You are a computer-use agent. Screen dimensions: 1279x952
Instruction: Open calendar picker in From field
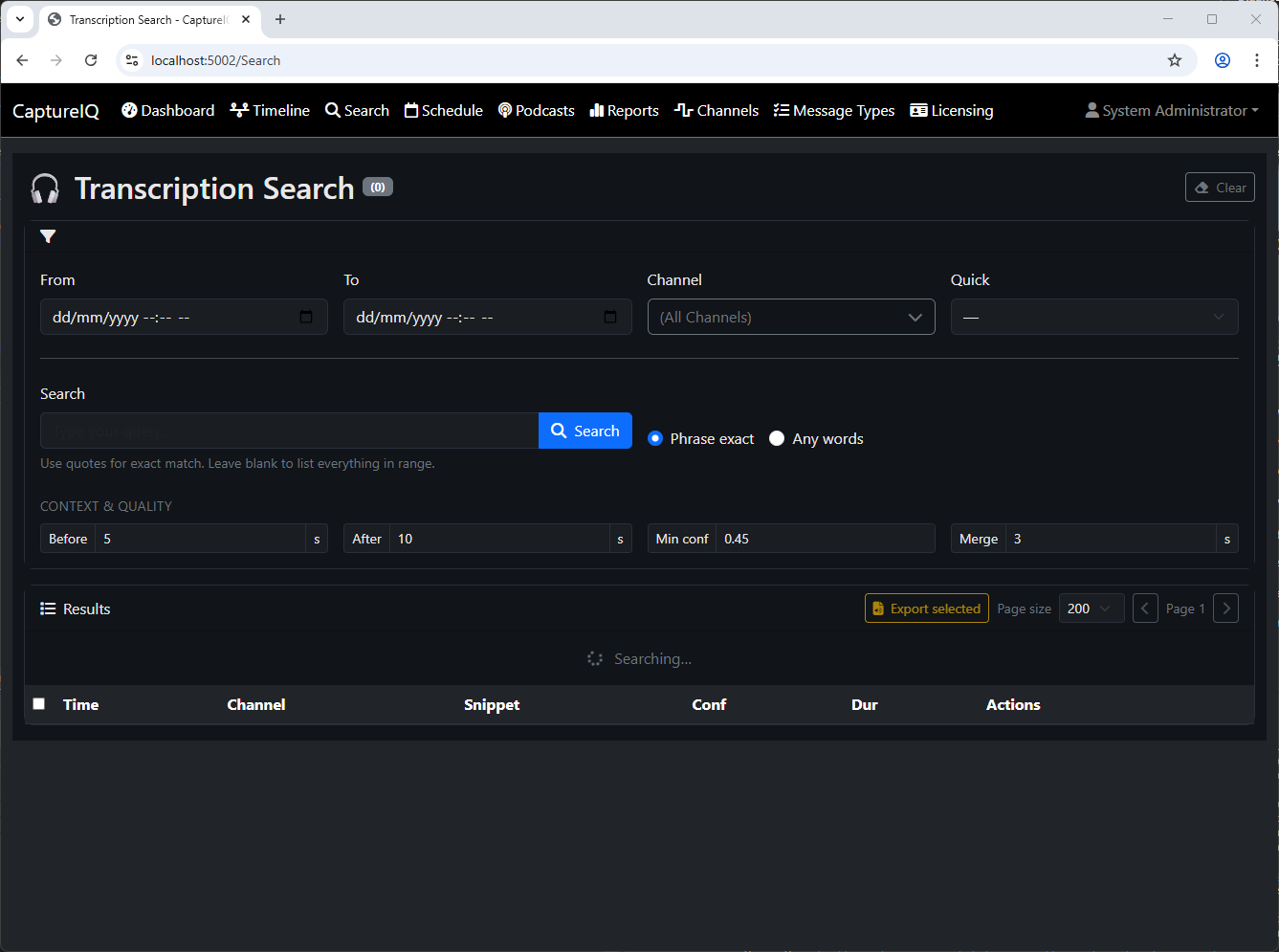[306, 317]
